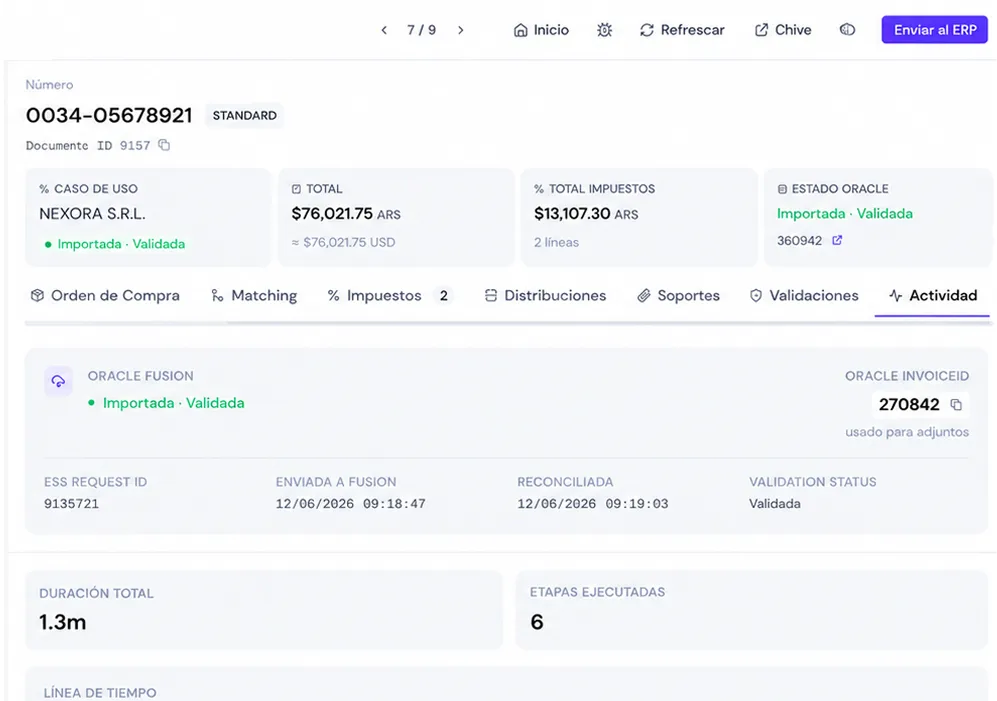Open the debug bug icon
The height and width of the screenshot is (701, 997).
tap(605, 30)
